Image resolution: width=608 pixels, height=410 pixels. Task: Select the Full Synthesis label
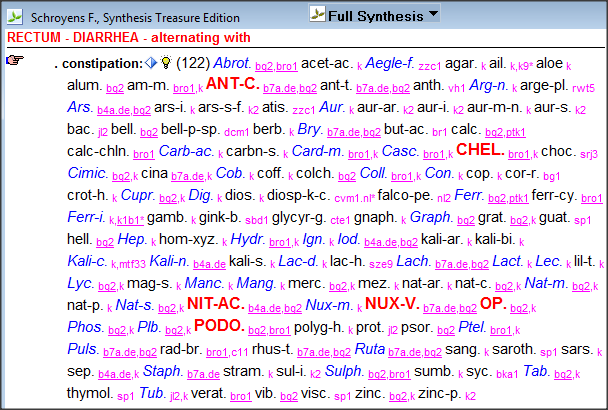(375, 16)
